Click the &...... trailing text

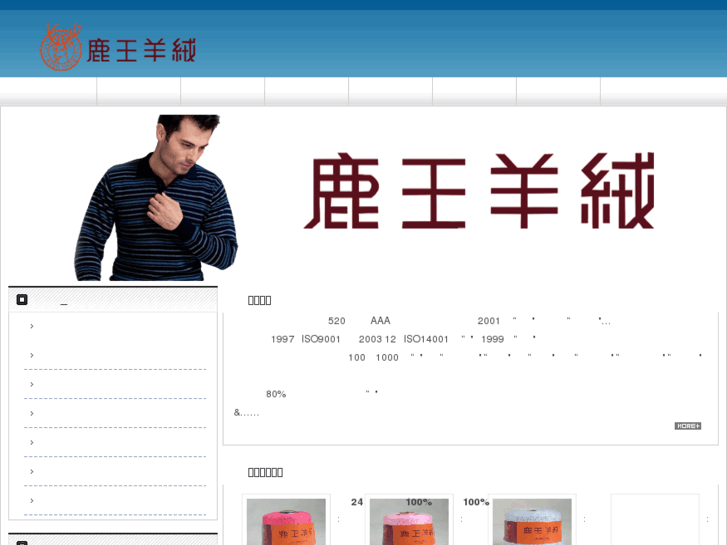click(x=246, y=413)
